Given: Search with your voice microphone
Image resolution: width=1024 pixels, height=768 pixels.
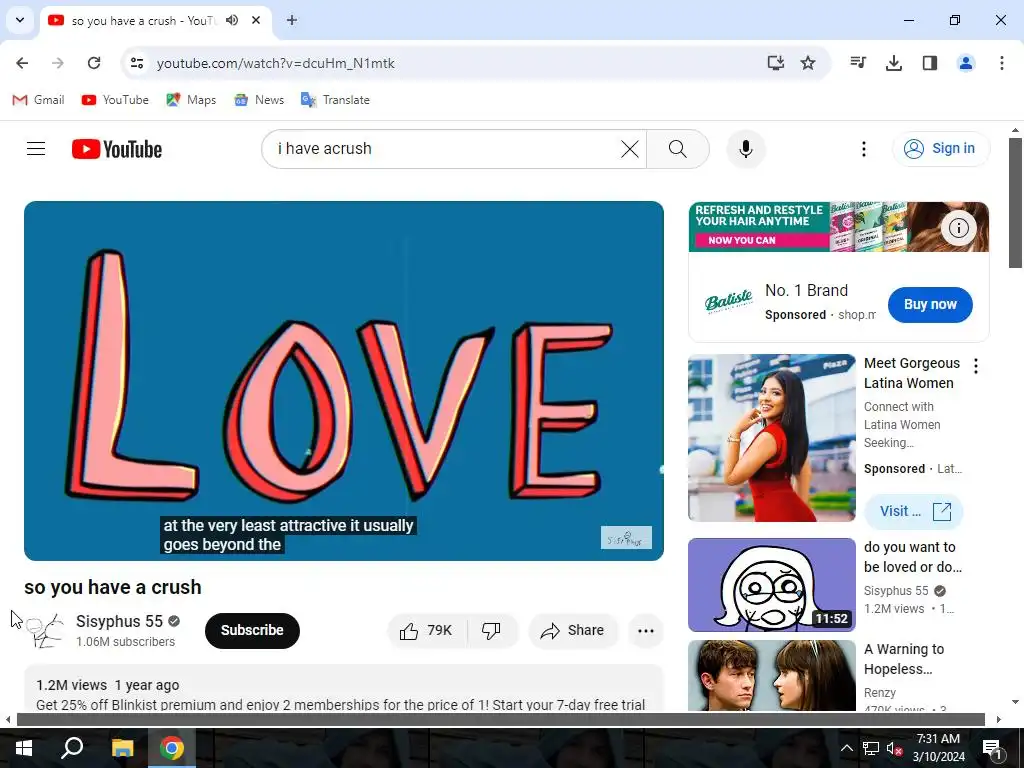Looking at the screenshot, I should [x=745, y=149].
